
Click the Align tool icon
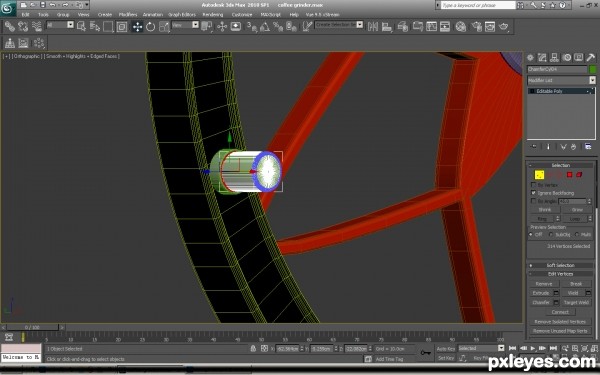[386, 26]
